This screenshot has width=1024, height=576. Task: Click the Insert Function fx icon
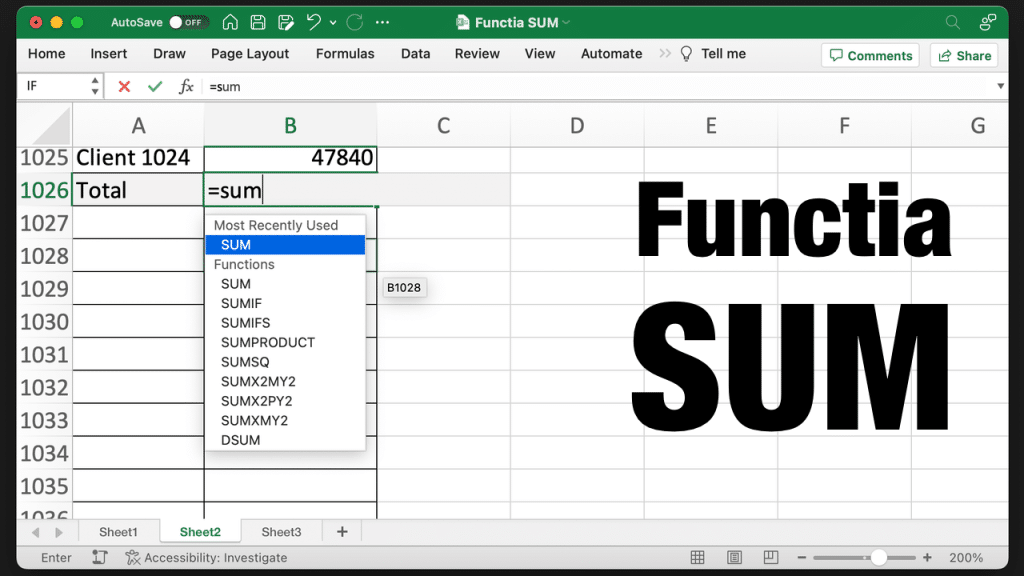pyautogui.click(x=186, y=86)
